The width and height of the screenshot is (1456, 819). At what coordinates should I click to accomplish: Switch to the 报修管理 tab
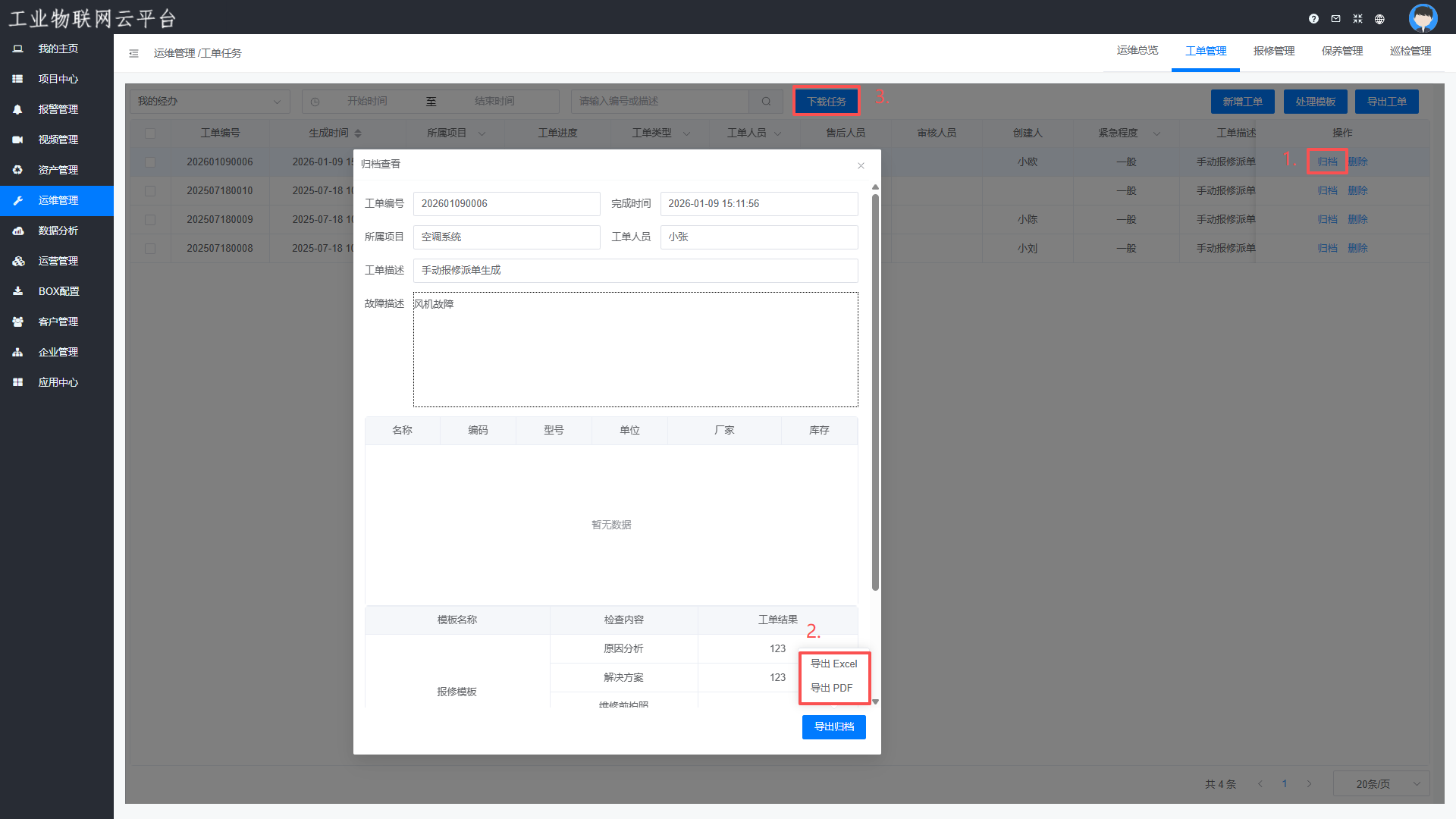pyautogui.click(x=1273, y=51)
